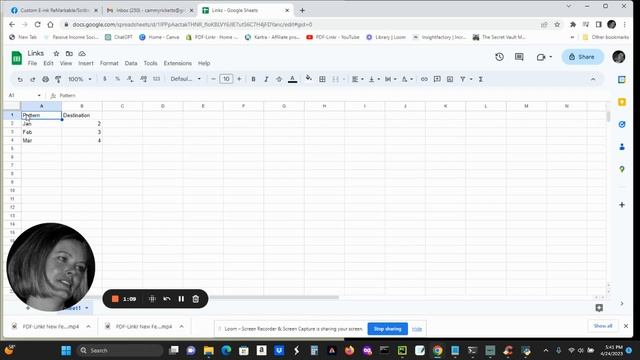
Task: Click the Share button
Action: point(582,57)
